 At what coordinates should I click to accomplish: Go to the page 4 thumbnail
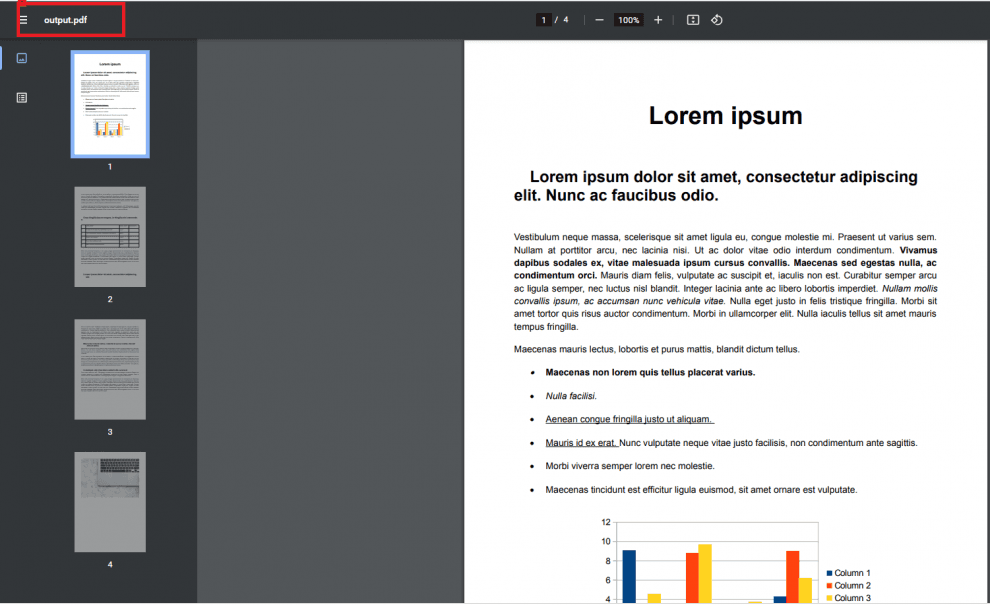point(110,501)
